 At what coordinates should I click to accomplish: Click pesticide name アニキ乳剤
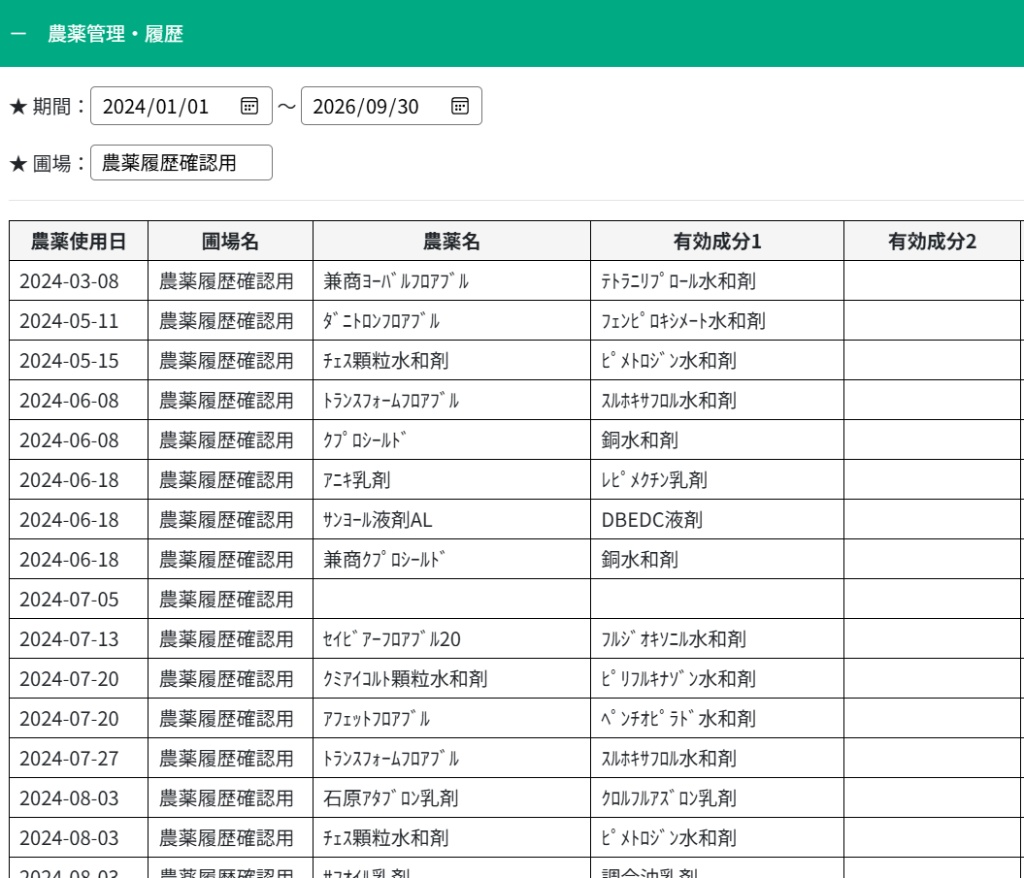click(x=357, y=481)
